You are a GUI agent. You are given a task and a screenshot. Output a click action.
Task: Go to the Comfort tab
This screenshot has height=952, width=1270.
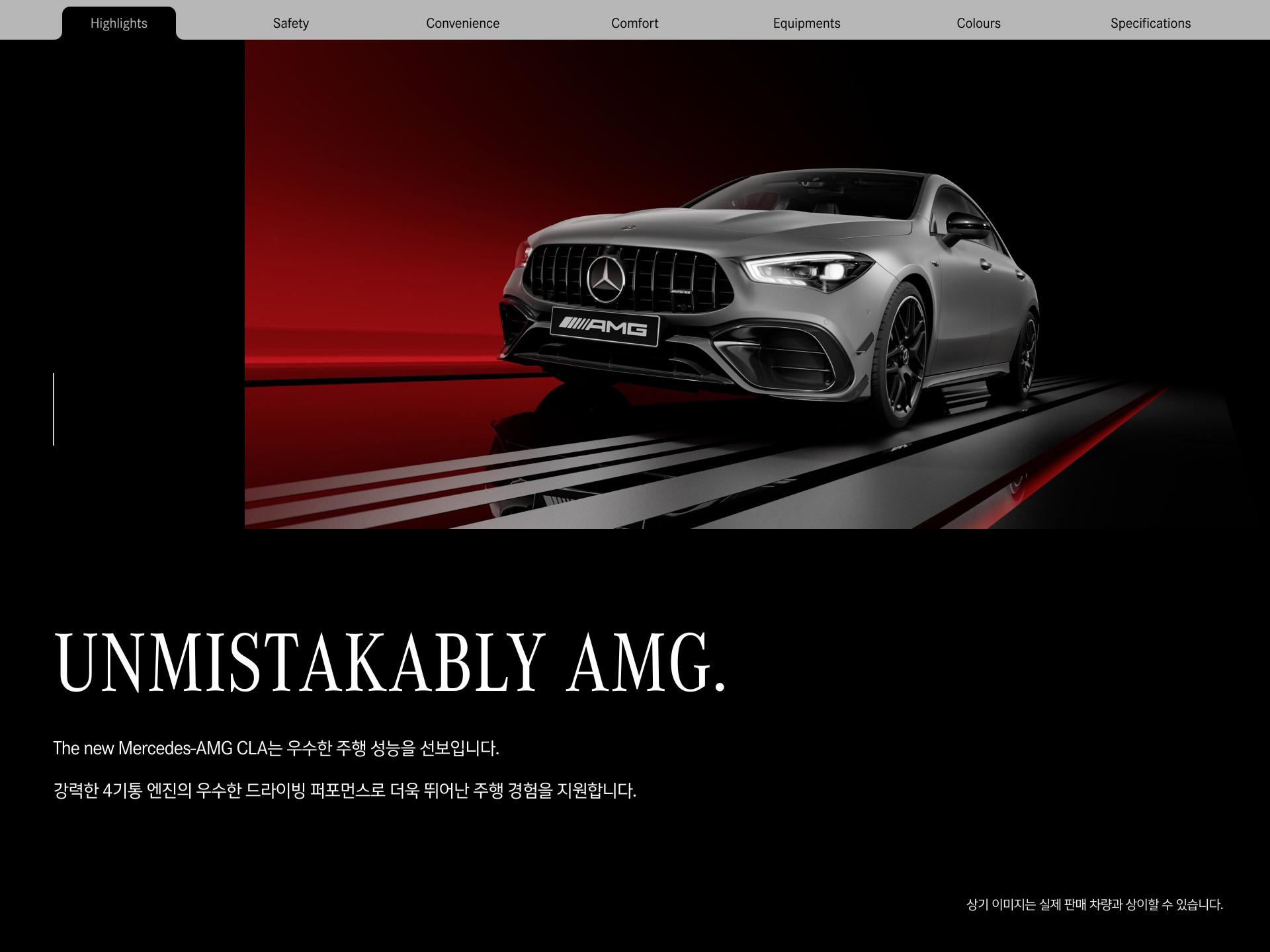pyautogui.click(x=635, y=23)
